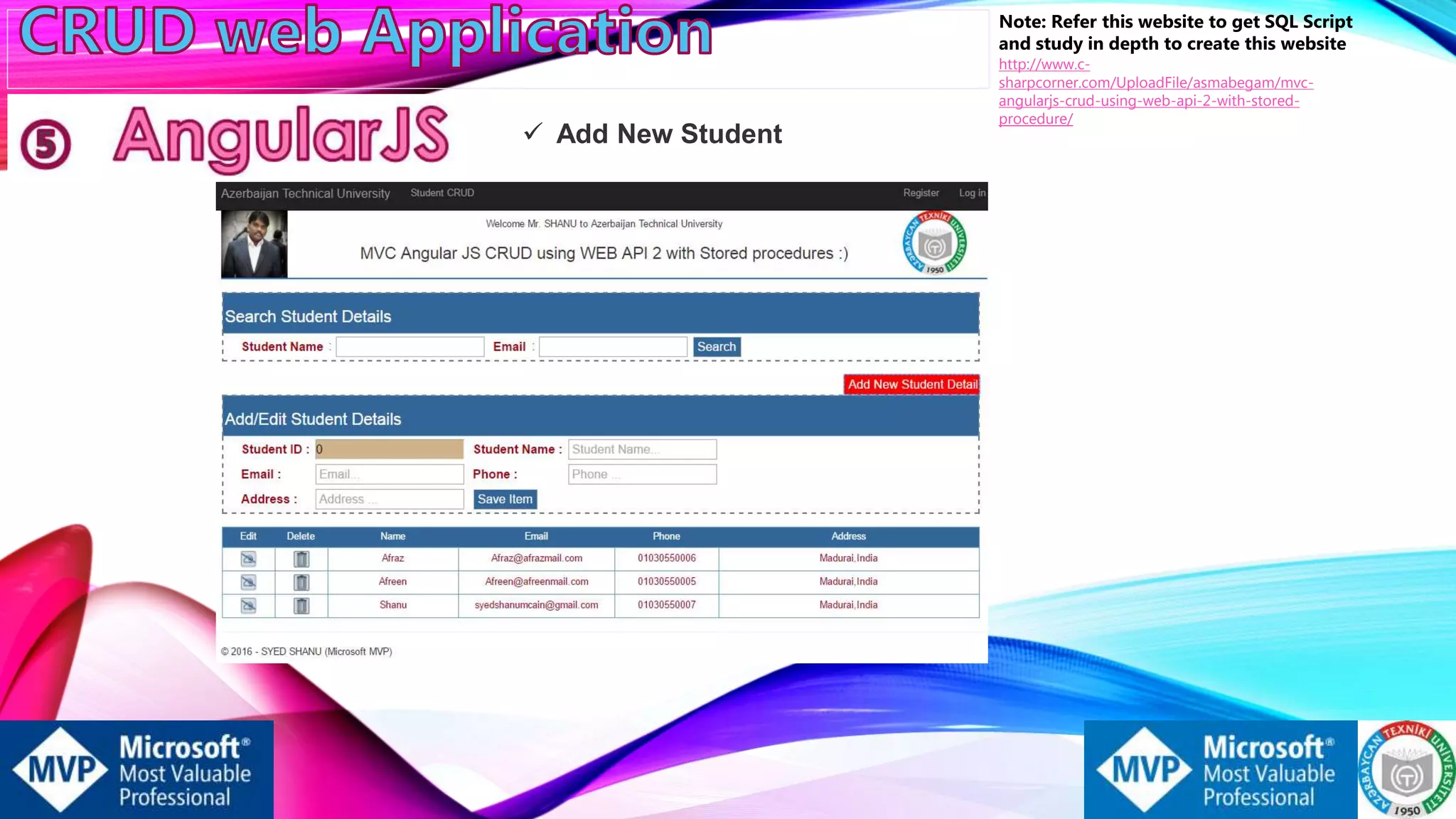Click the Search button
The image size is (1456, 819).
[717, 346]
